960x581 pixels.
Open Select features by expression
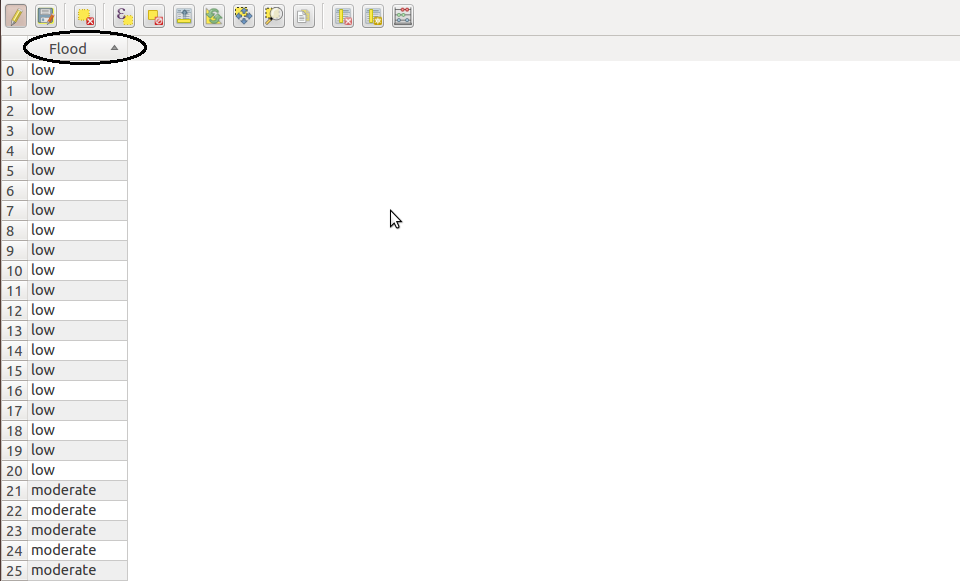point(124,17)
